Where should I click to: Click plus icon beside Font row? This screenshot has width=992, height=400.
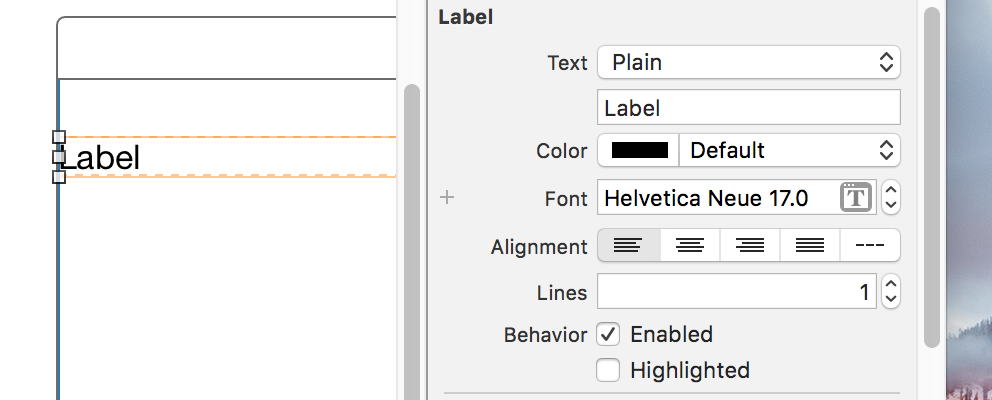[447, 197]
